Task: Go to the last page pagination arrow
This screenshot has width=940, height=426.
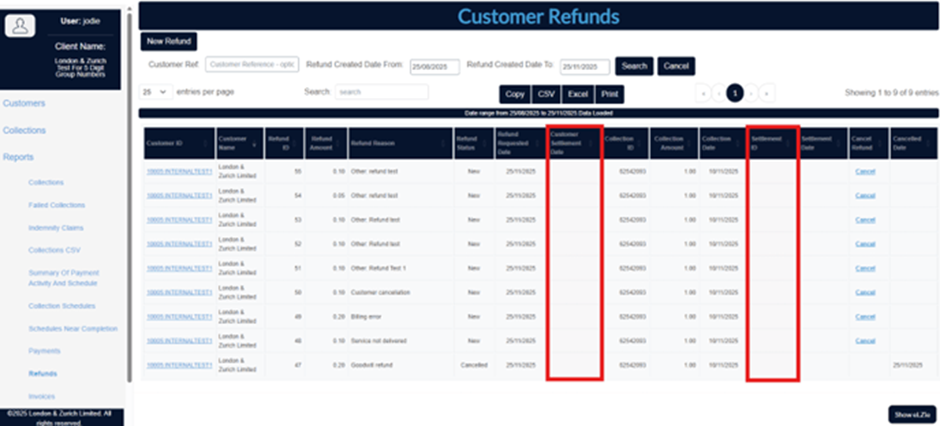Action: click(x=767, y=93)
